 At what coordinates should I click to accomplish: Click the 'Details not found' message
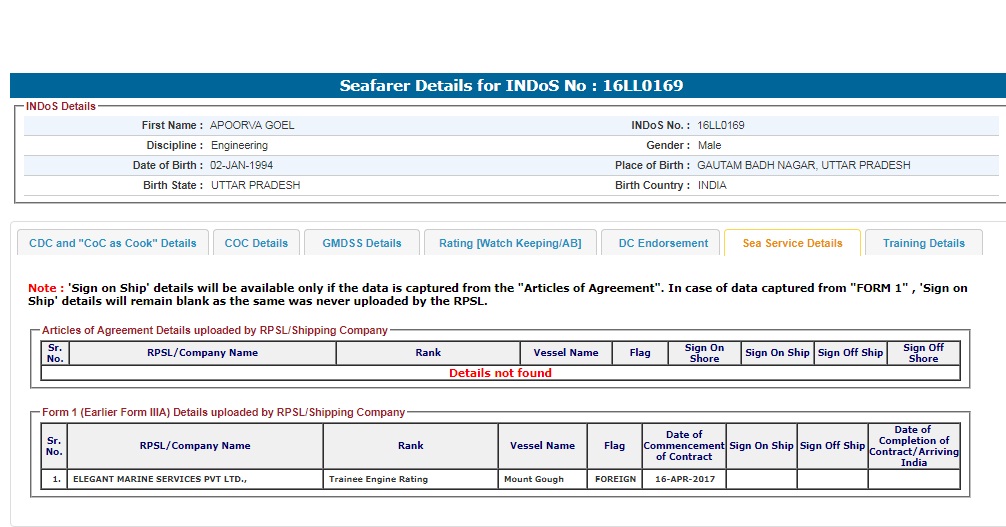click(500, 373)
